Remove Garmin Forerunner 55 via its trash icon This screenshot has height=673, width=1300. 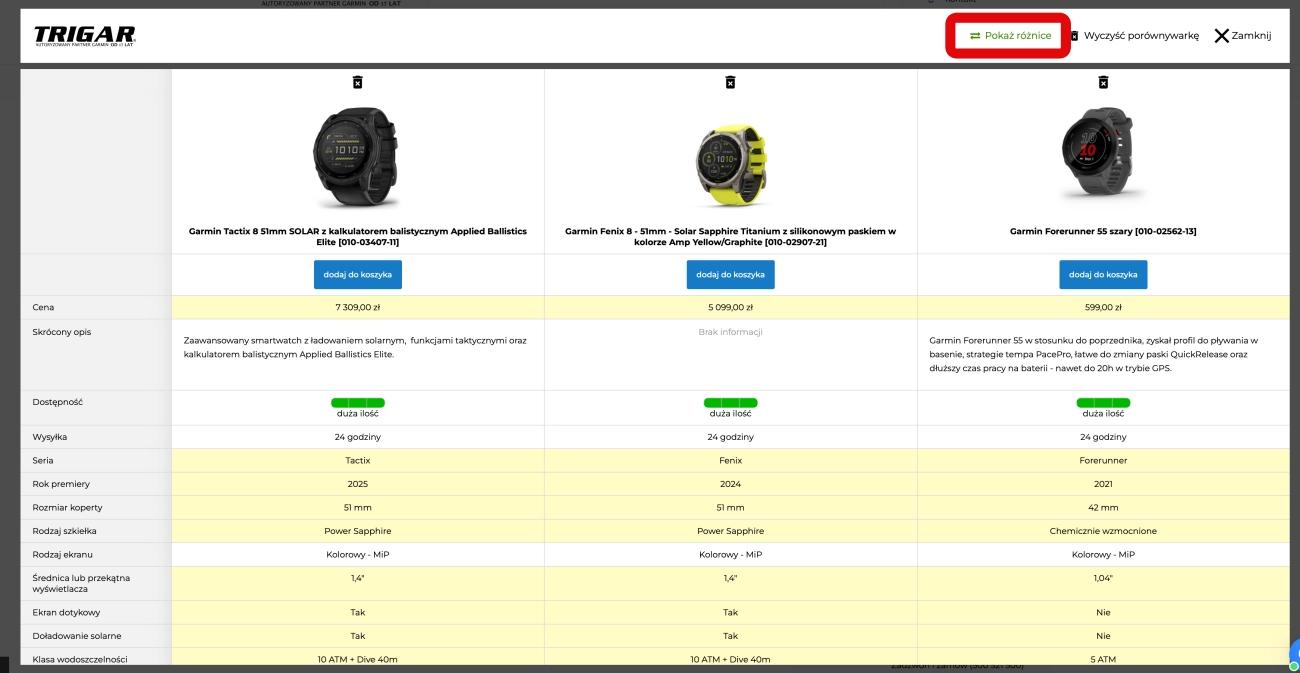(x=1103, y=82)
